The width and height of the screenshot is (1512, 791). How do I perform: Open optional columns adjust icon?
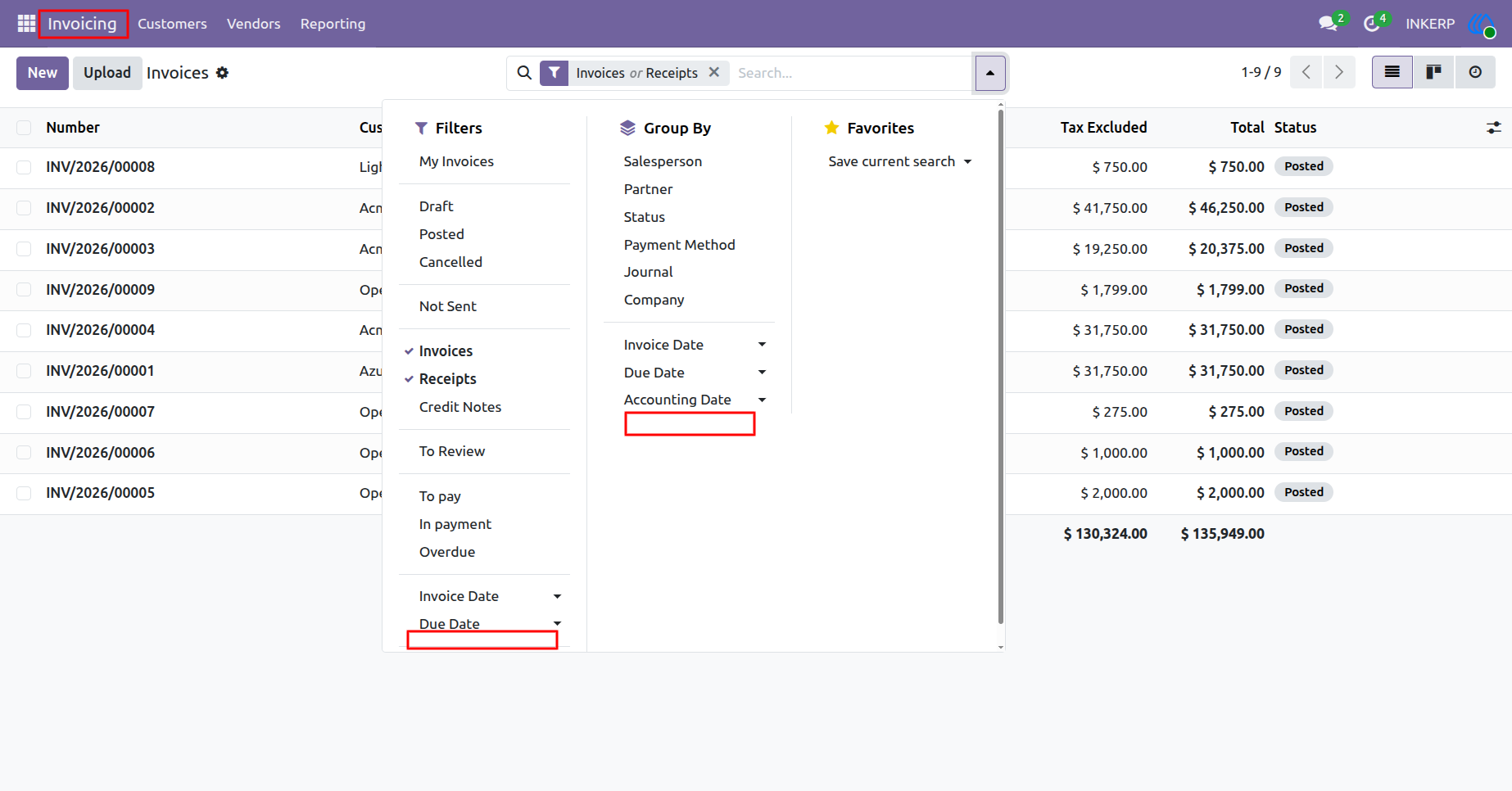1494,128
